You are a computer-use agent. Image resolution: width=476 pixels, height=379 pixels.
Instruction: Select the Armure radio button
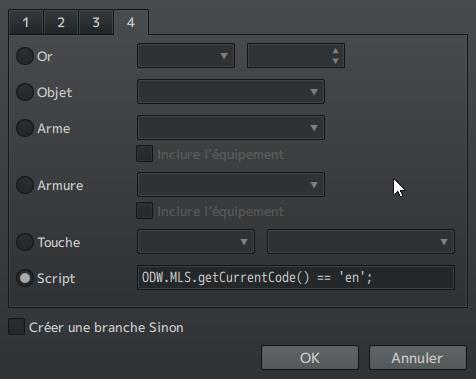pos(25,185)
